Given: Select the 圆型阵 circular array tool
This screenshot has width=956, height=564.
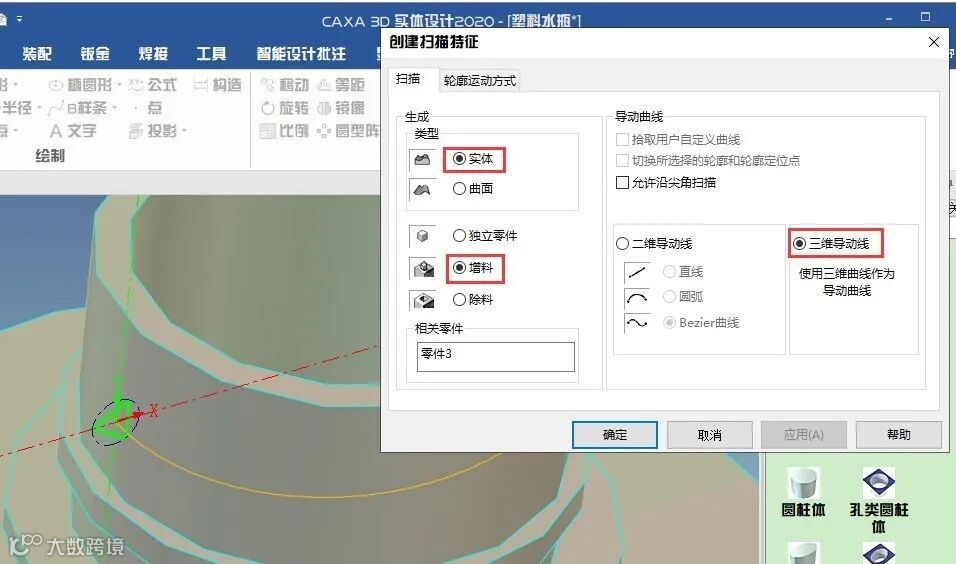Looking at the screenshot, I should [348, 131].
